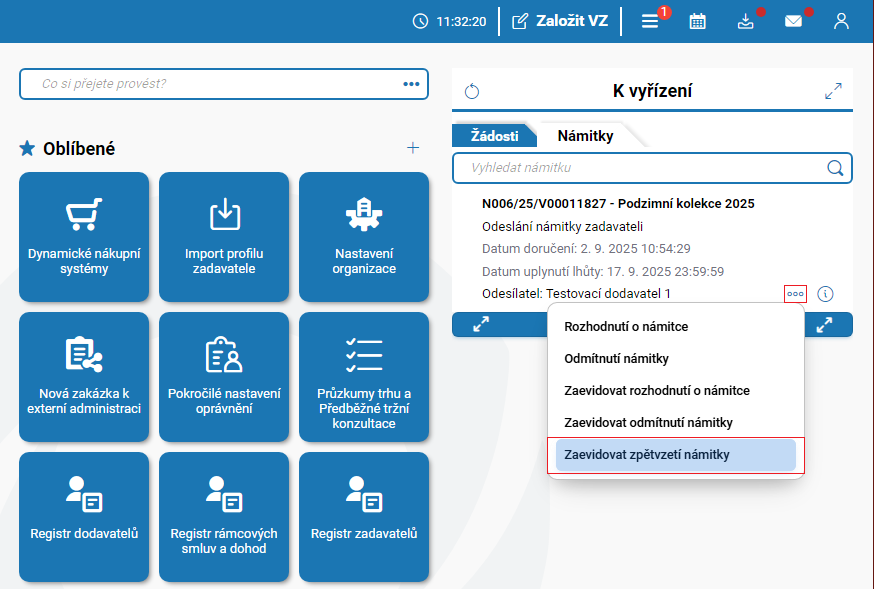Screen dimensions: 874x589
Task: Click the three dots in the command search box
Action: (x=411, y=84)
